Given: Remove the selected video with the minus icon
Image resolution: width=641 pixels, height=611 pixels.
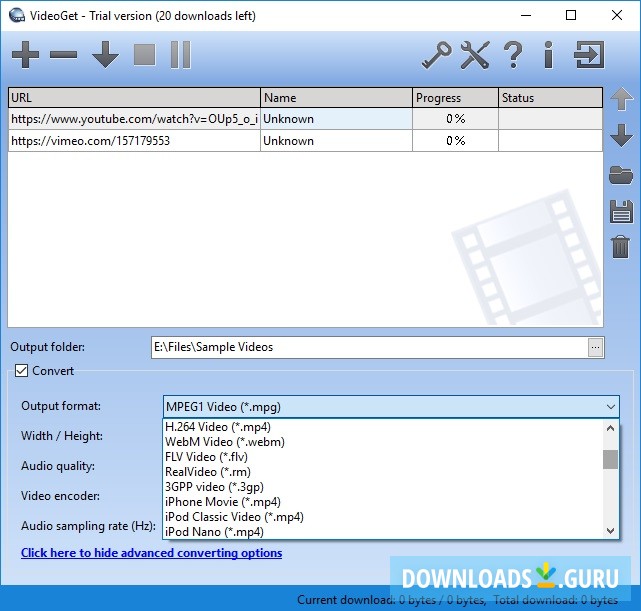Looking at the screenshot, I should pyautogui.click(x=63, y=54).
